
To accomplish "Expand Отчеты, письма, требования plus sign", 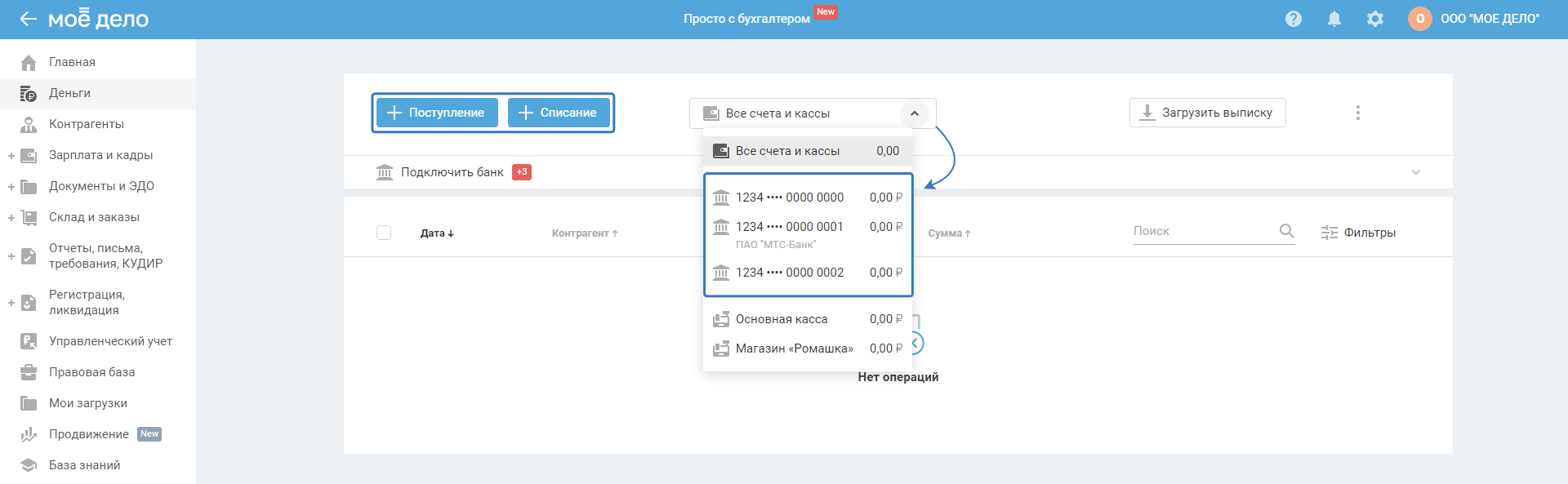I will tap(11, 255).
